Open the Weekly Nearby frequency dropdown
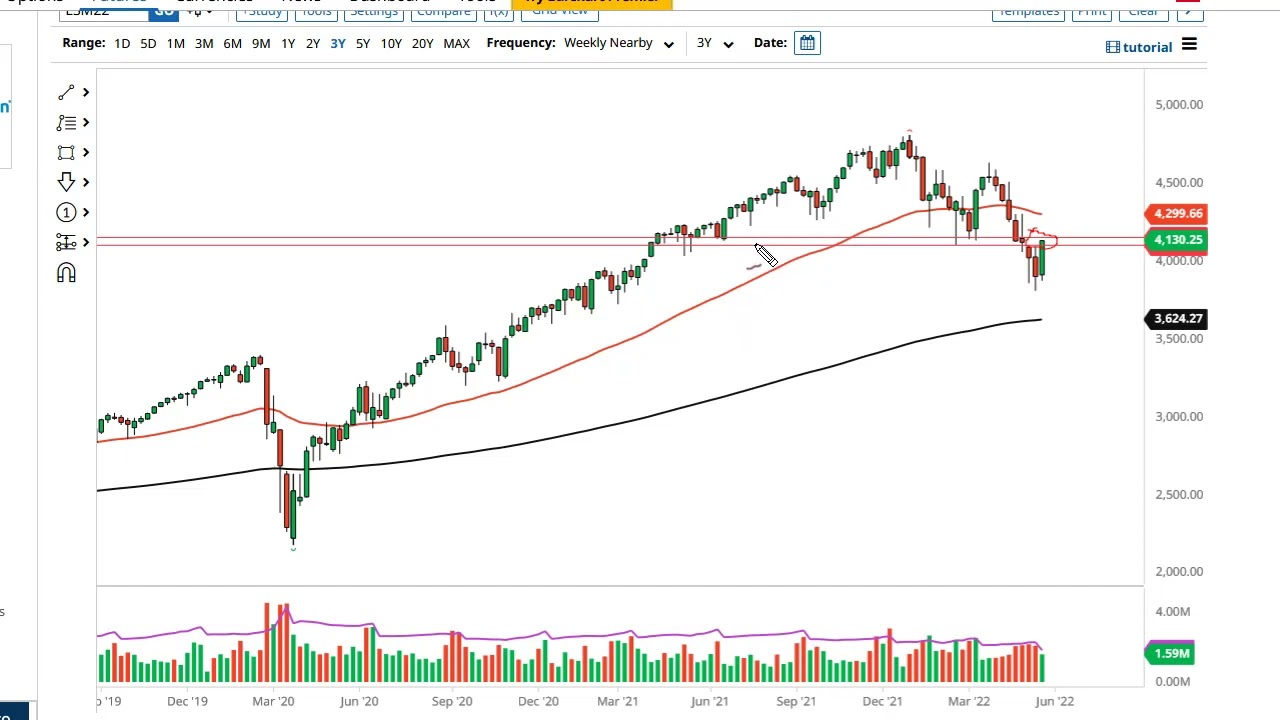This screenshot has height=720, width=1280. click(618, 43)
